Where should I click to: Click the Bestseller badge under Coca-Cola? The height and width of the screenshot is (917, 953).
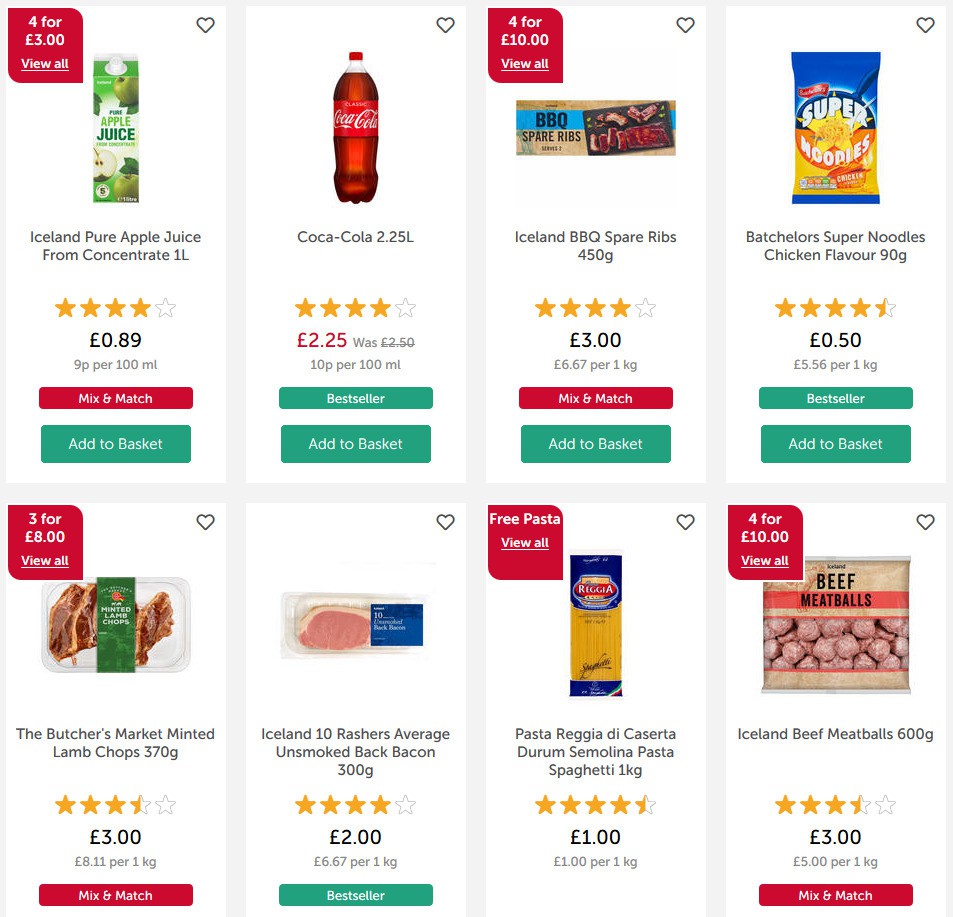click(356, 398)
